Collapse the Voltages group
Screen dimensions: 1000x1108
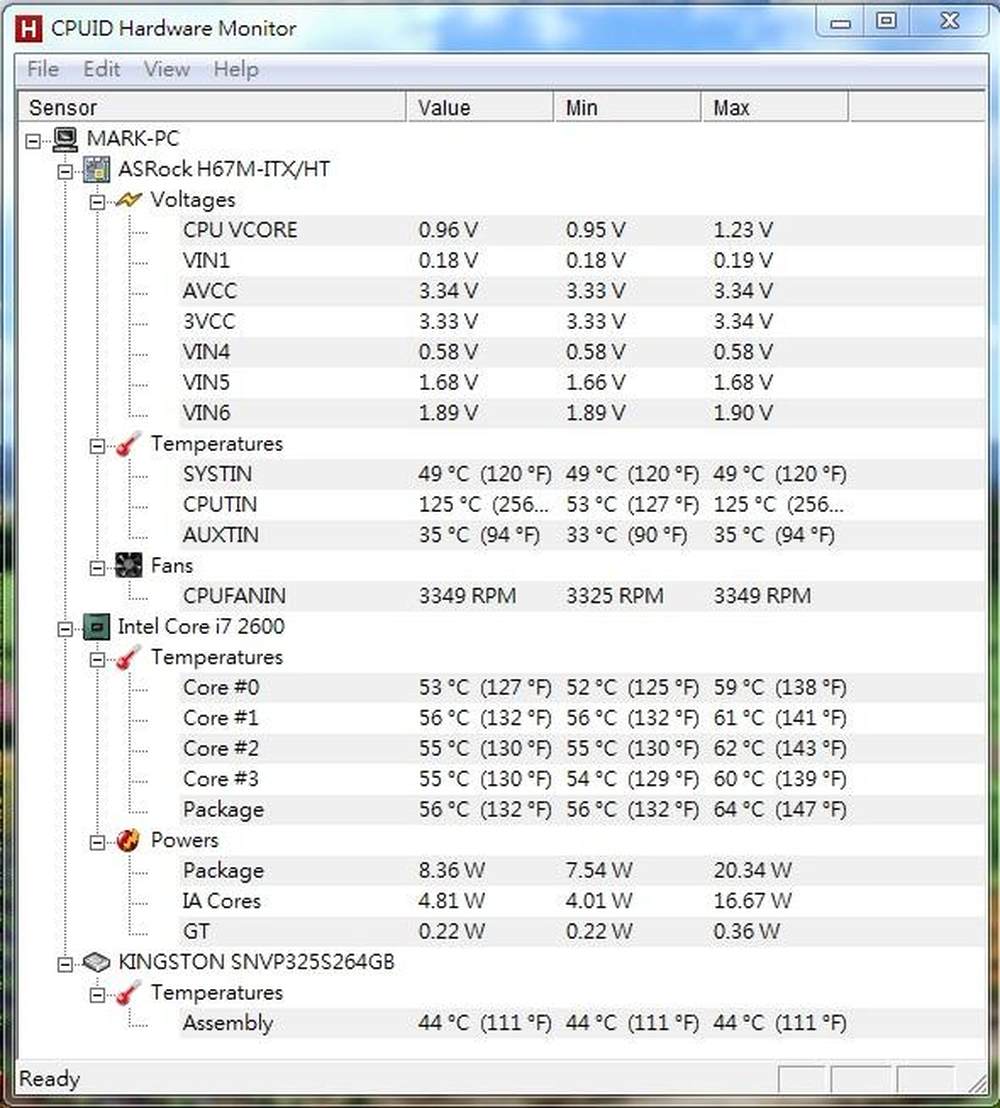[98, 203]
